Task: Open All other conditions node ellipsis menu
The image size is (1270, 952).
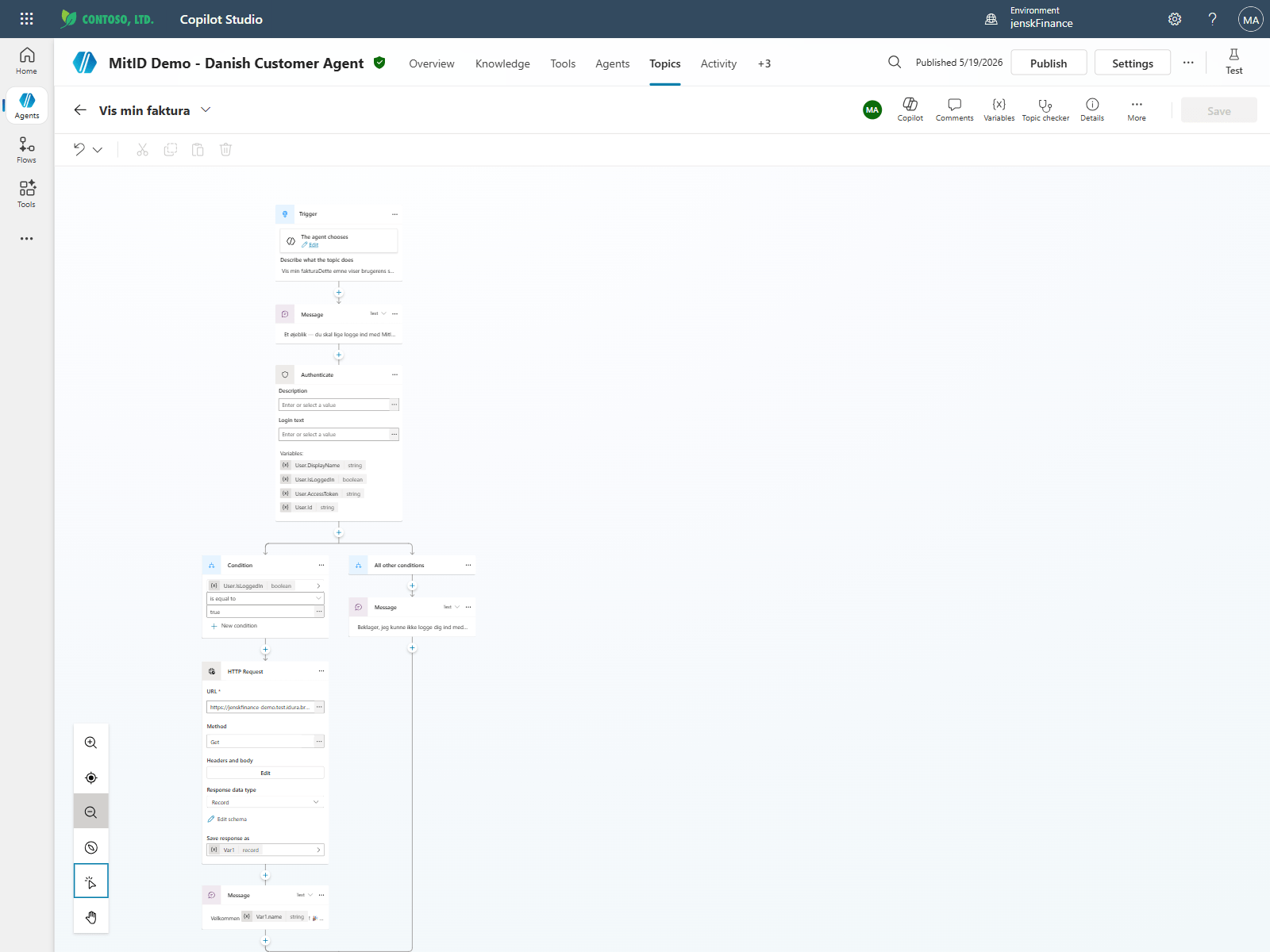Action: tap(468, 565)
